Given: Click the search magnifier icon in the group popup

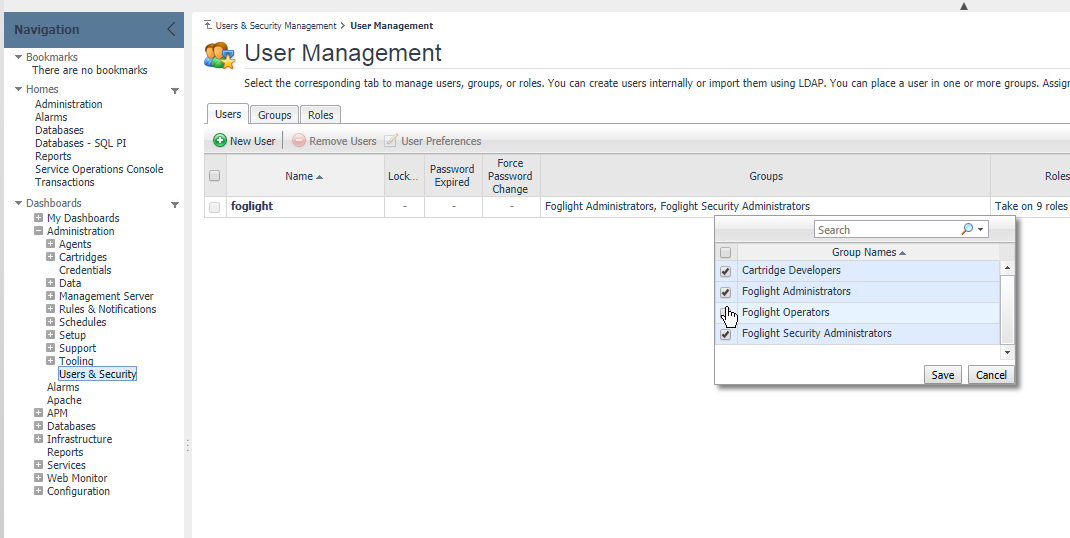Looking at the screenshot, I should click(967, 229).
